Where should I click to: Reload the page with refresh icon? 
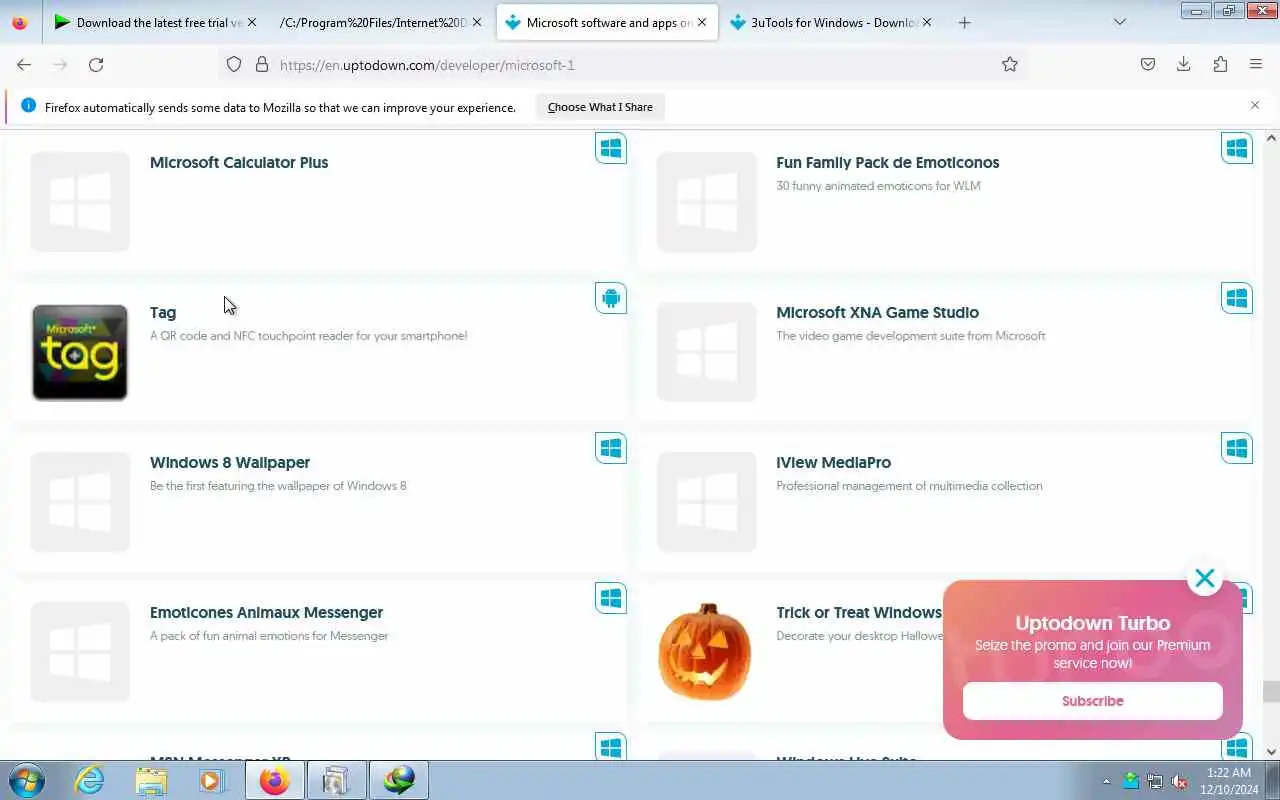(96, 64)
